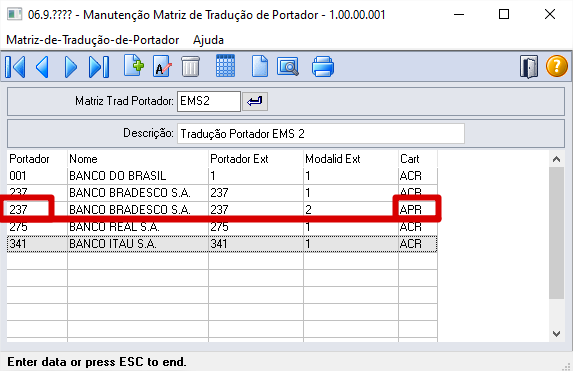Viewport: 573px width, 371px height.
Task: Click Modalid Ext cell with value 2
Action: pos(351,210)
